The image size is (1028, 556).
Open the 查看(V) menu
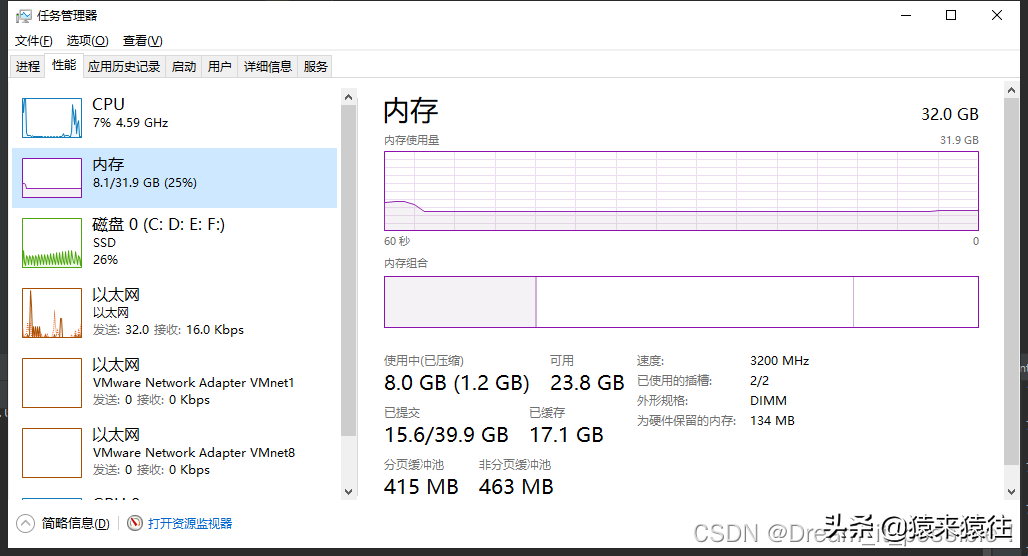142,41
